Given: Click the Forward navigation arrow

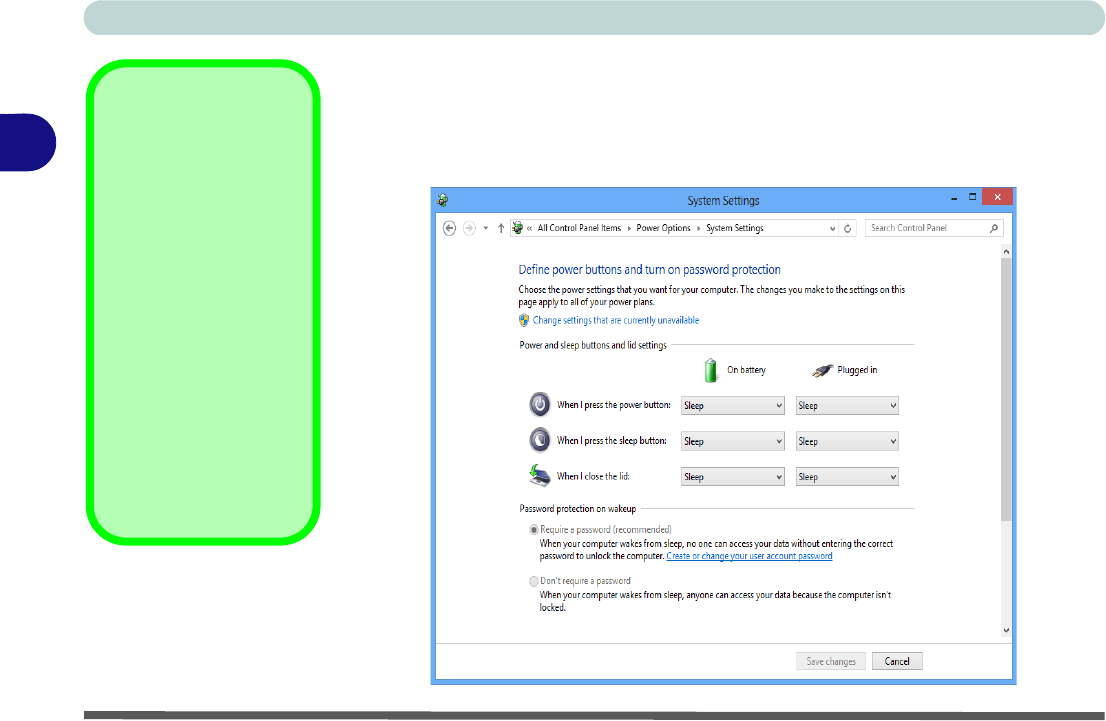Looking at the screenshot, I should (x=469, y=228).
